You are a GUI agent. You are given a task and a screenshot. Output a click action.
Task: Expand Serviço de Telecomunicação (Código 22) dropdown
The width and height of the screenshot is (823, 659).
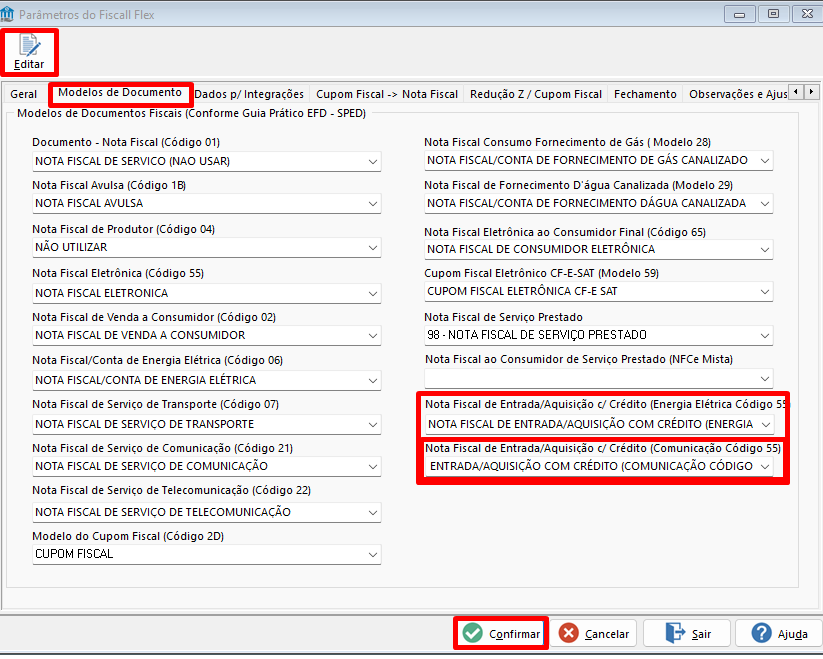click(x=373, y=513)
